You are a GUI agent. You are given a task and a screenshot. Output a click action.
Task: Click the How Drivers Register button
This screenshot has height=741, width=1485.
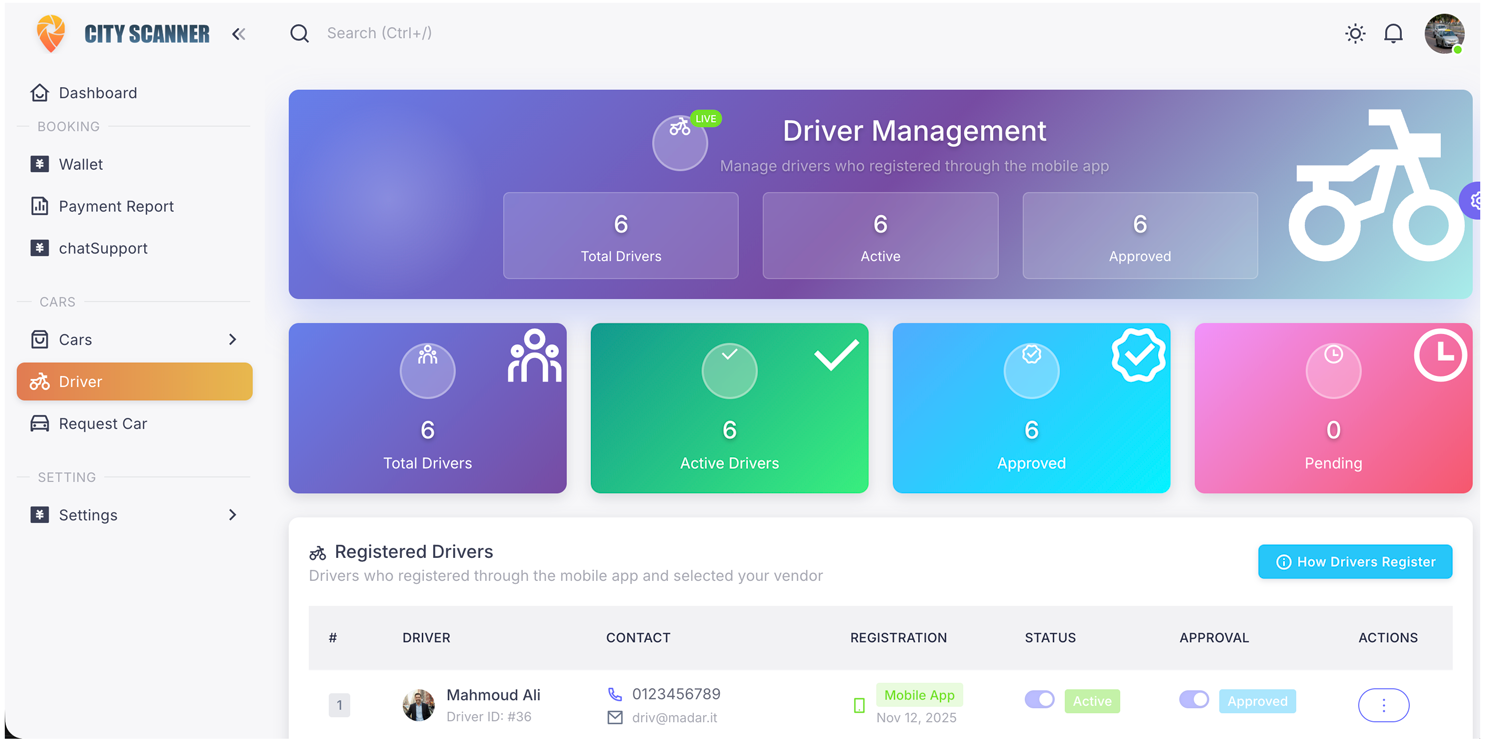coord(1355,561)
